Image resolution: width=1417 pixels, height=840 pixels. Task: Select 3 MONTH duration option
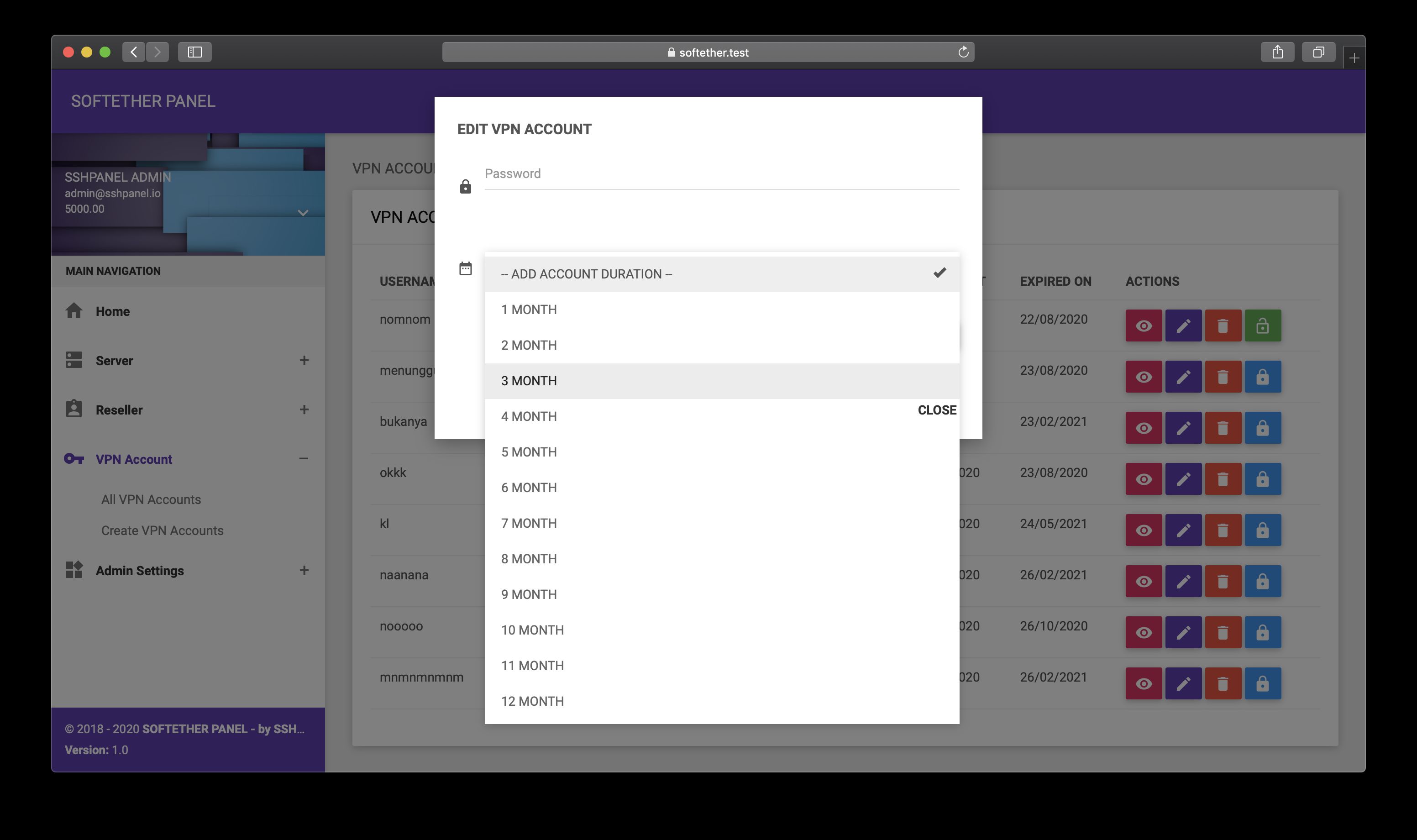pyautogui.click(x=721, y=381)
